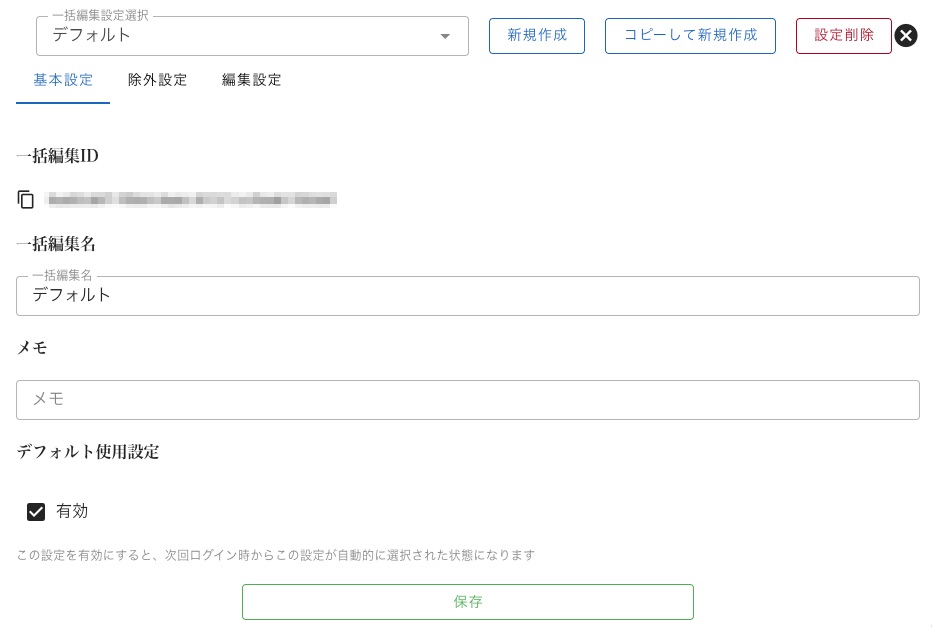Click the デフォルト使用設定 section heading
Image resolution: width=933 pixels, height=627 pixels.
(x=88, y=452)
